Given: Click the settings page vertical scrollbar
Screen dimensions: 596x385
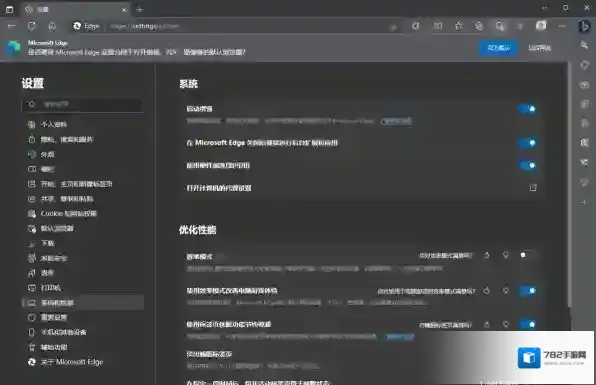Looking at the screenshot, I should point(569,184).
